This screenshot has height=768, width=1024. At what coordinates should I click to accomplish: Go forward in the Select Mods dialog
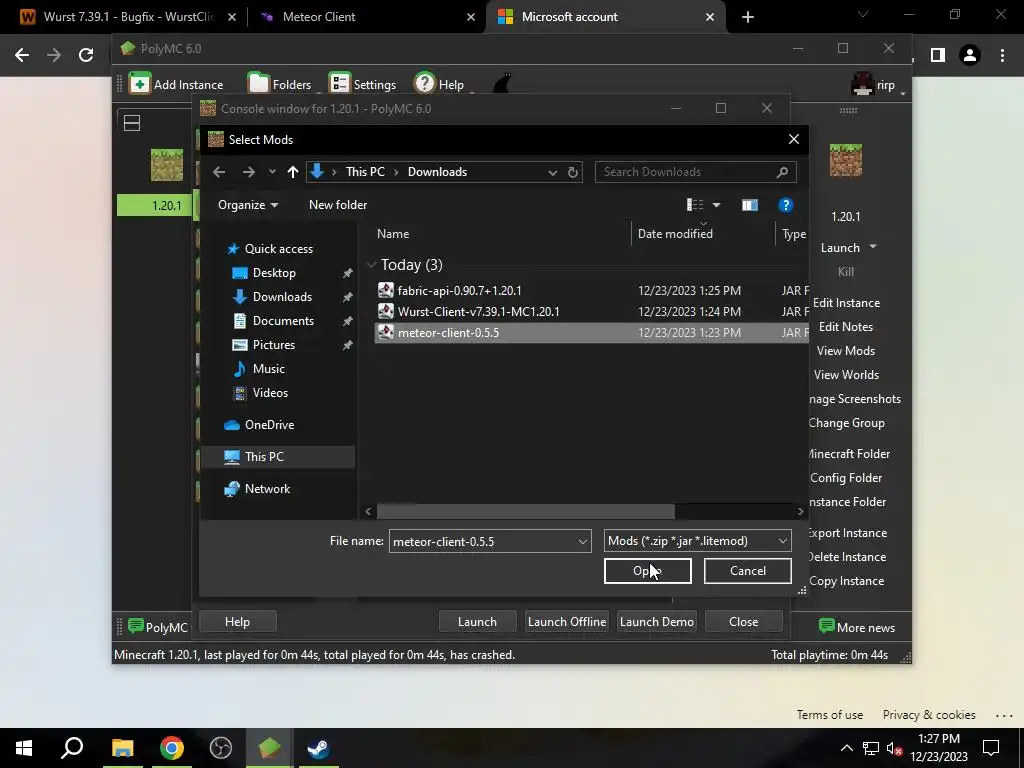click(x=248, y=172)
